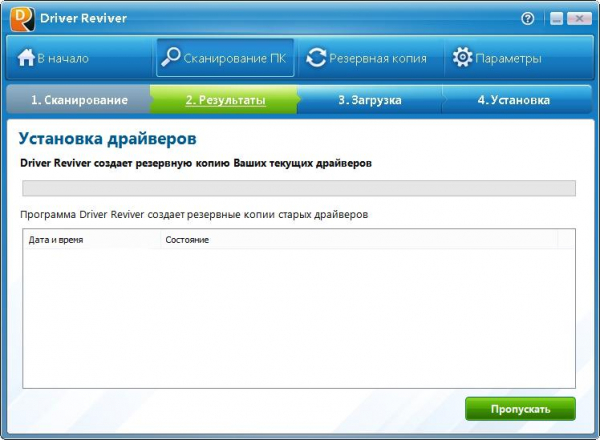Minimize the Driver Reviver window
Screen dimensions: 600x440
[x=556, y=19]
